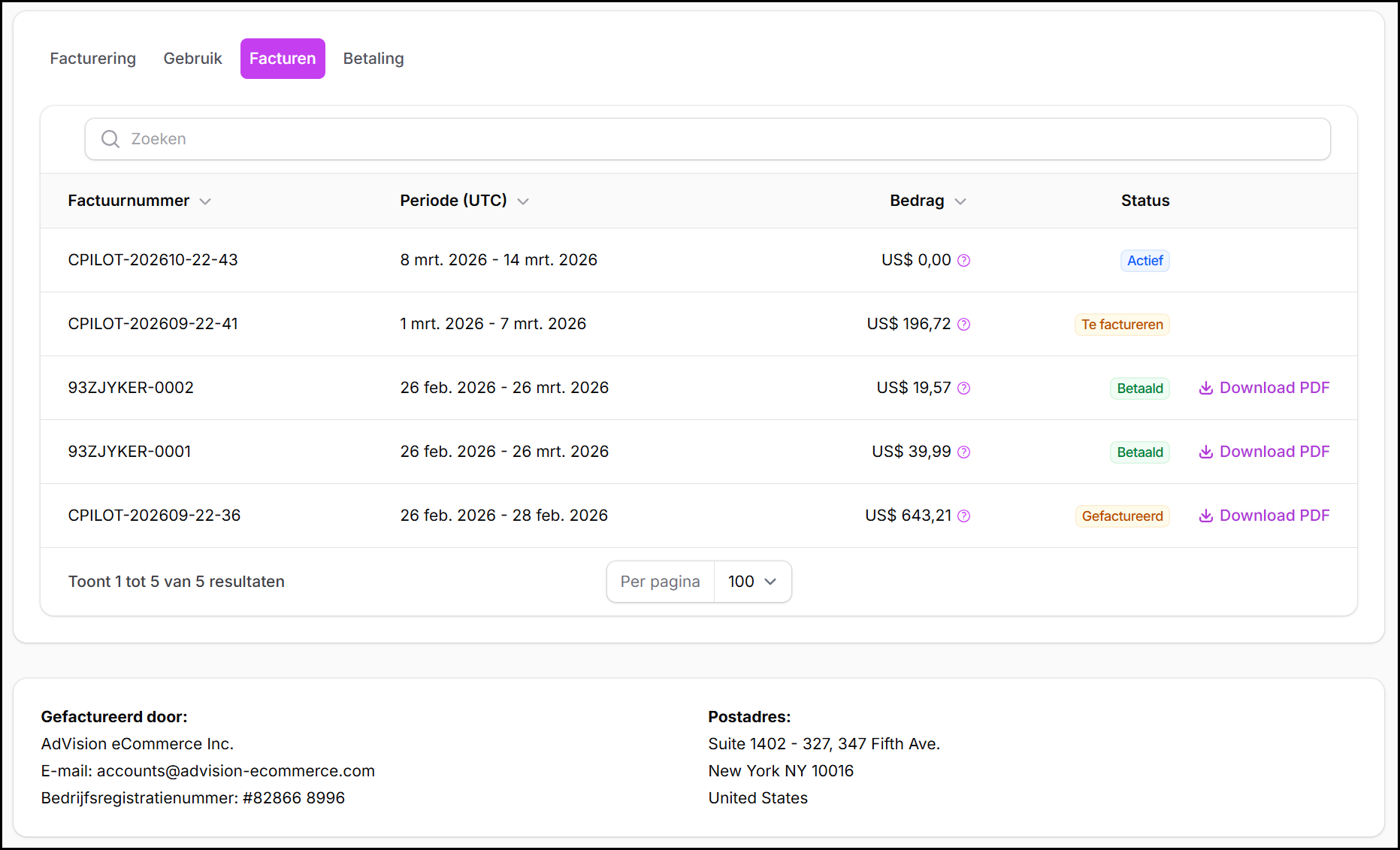Open the Gebruik tab
This screenshot has width=1400, height=850.
point(192,59)
